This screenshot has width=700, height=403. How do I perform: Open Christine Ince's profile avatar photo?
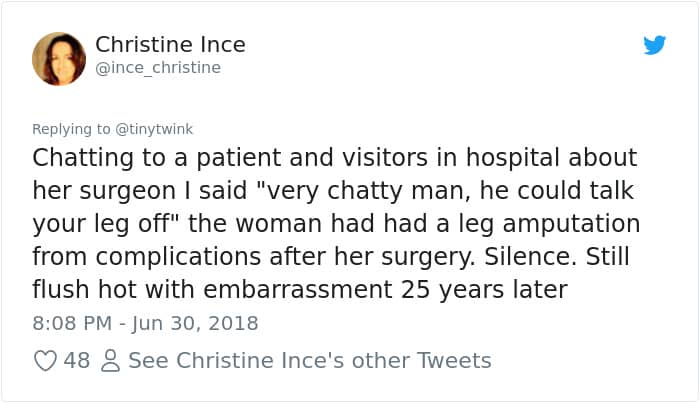pyautogui.click(x=59, y=58)
